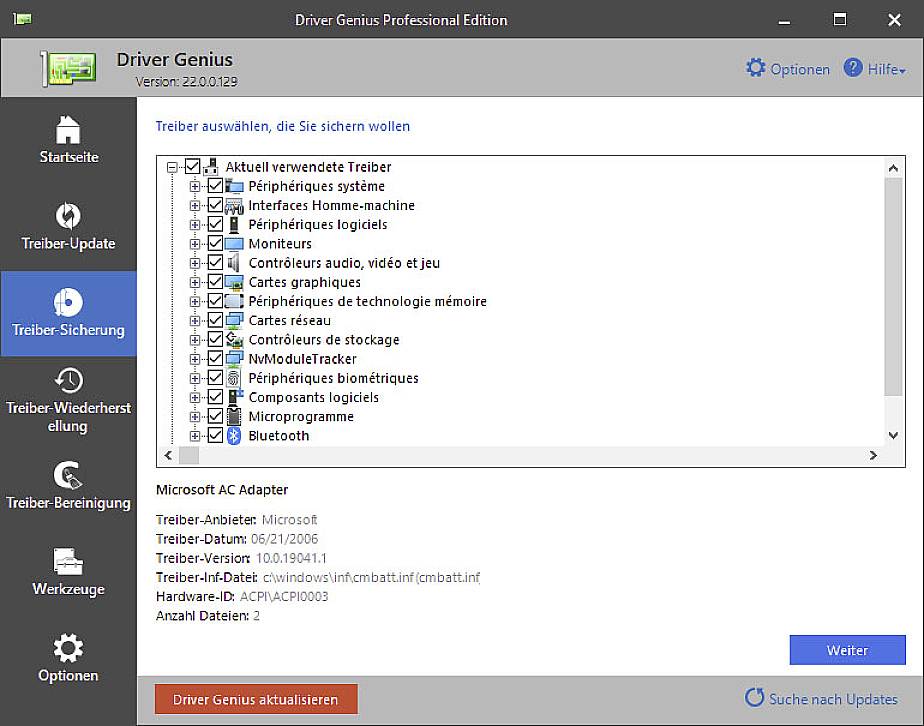This screenshot has width=924, height=726.
Task: Open Optionen via the top gear icon
Action: pyautogui.click(x=788, y=68)
